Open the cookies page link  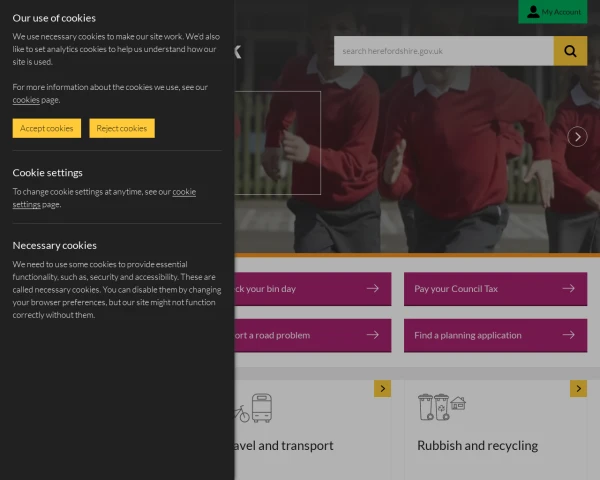pyautogui.click(x=26, y=100)
